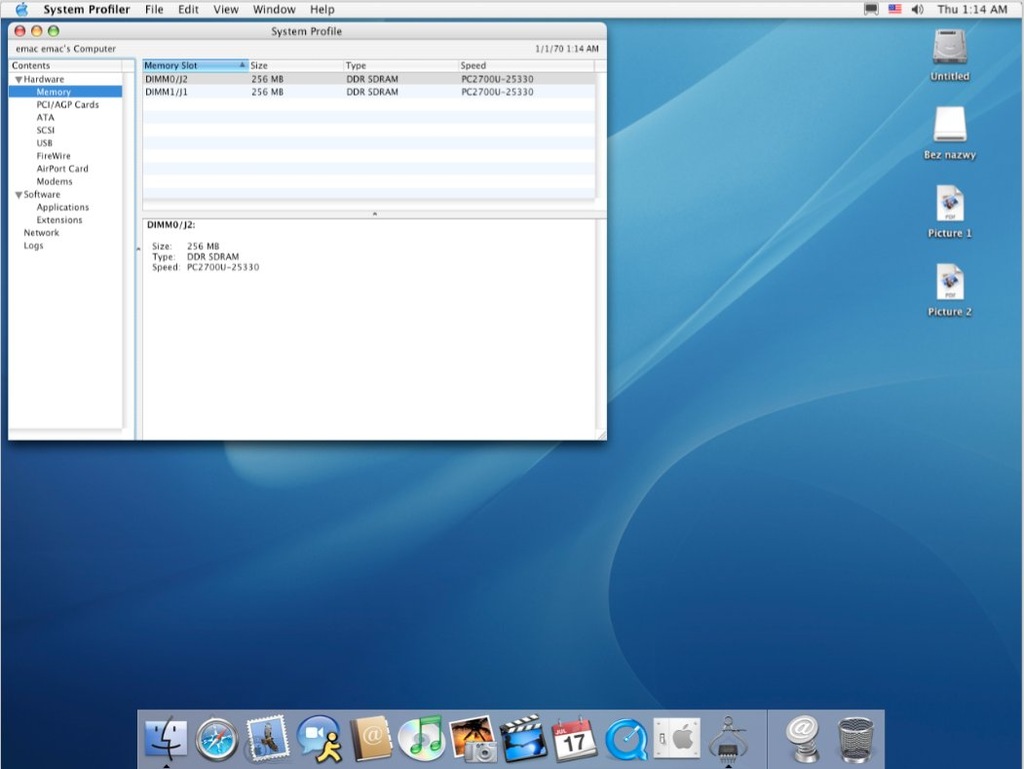Click the menu bar clock Thu 1:14 AM
The width and height of the screenshot is (1024, 769).
972,9
